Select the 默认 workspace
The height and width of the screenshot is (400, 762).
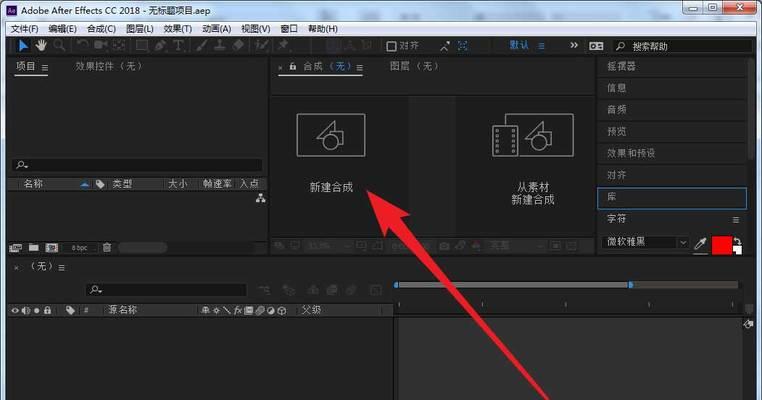click(x=519, y=46)
